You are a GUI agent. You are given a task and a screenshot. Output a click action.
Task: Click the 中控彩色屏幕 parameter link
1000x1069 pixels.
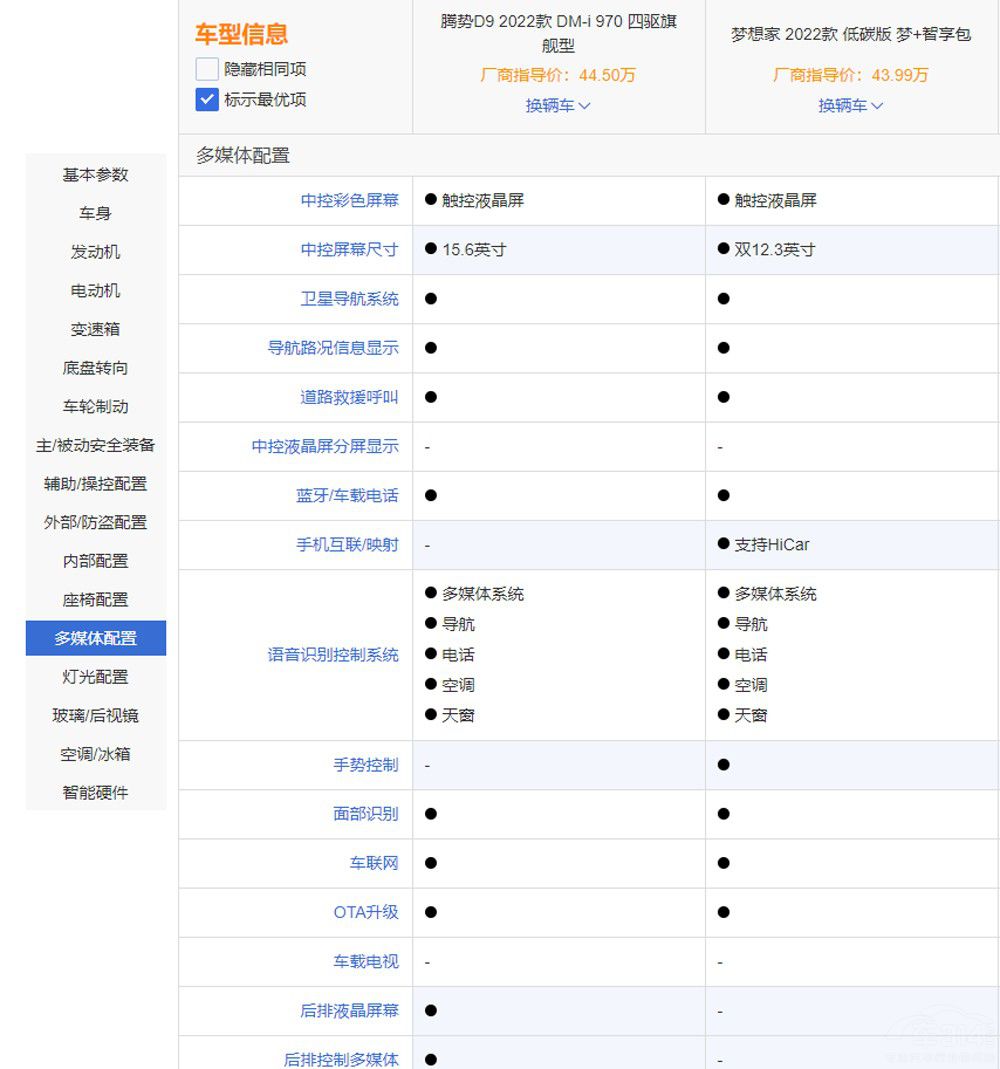click(x=349, y=200)
